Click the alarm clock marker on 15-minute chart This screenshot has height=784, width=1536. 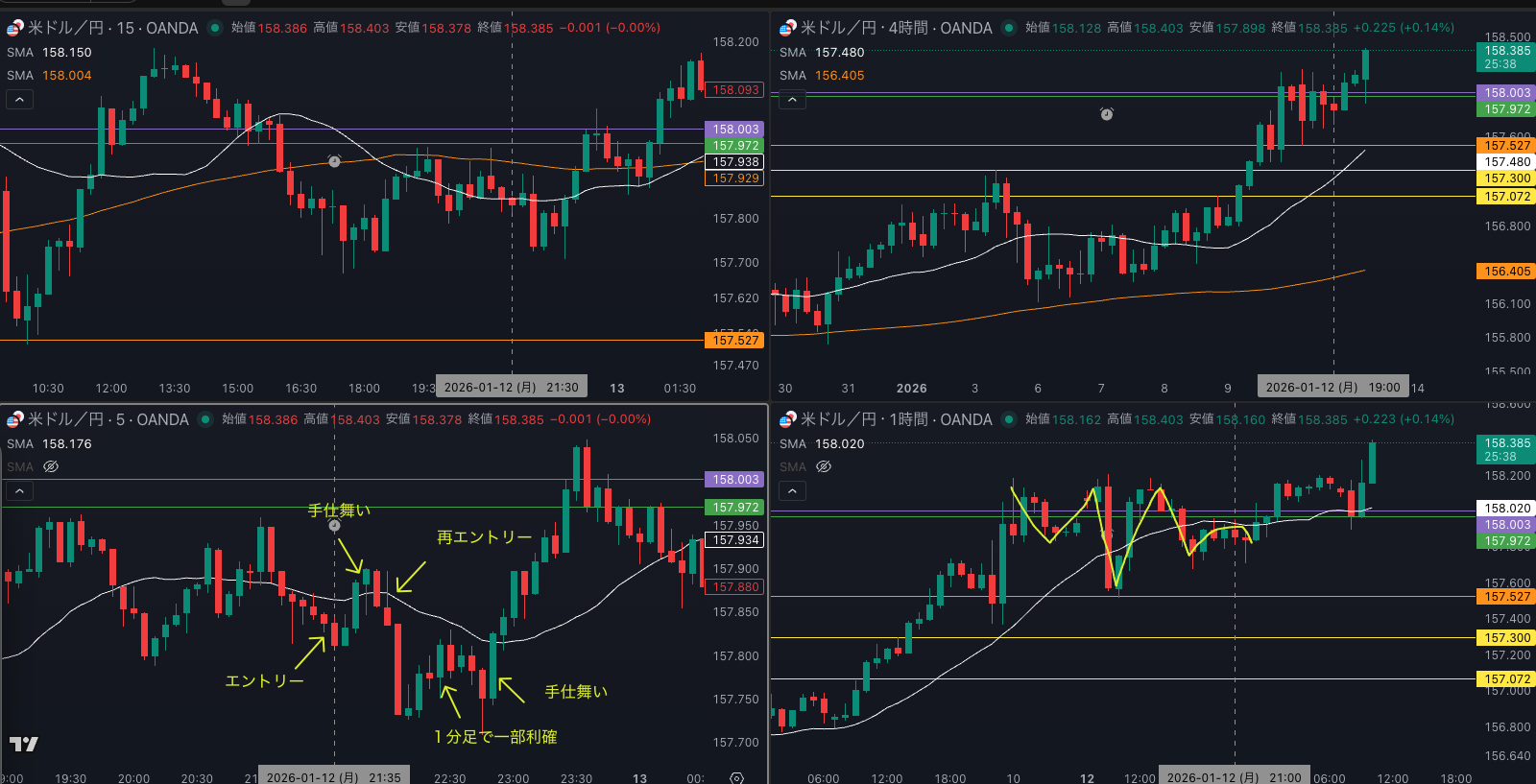(334, 161)
